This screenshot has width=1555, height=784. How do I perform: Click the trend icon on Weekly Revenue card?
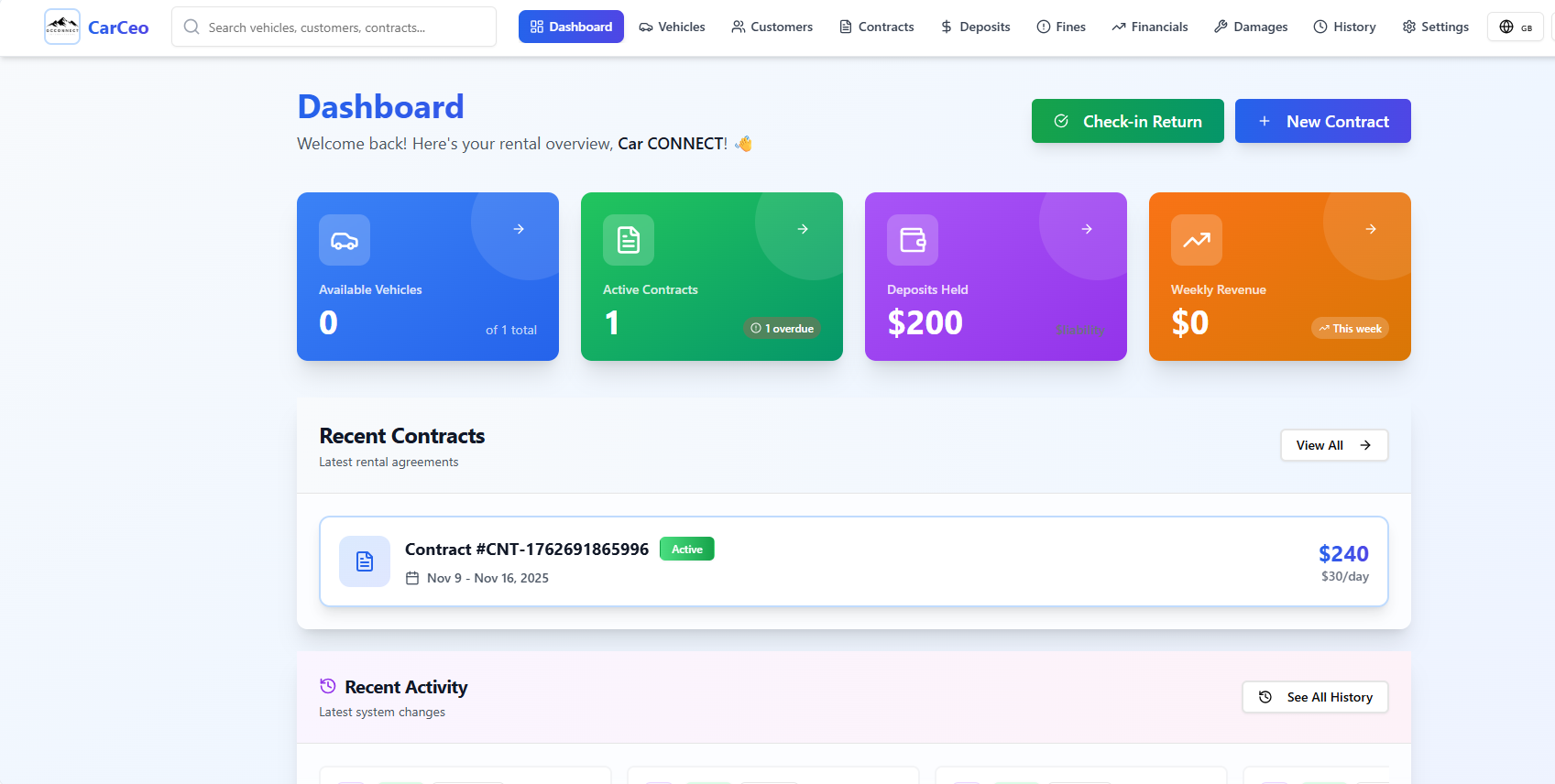[x=1197, y=240]
